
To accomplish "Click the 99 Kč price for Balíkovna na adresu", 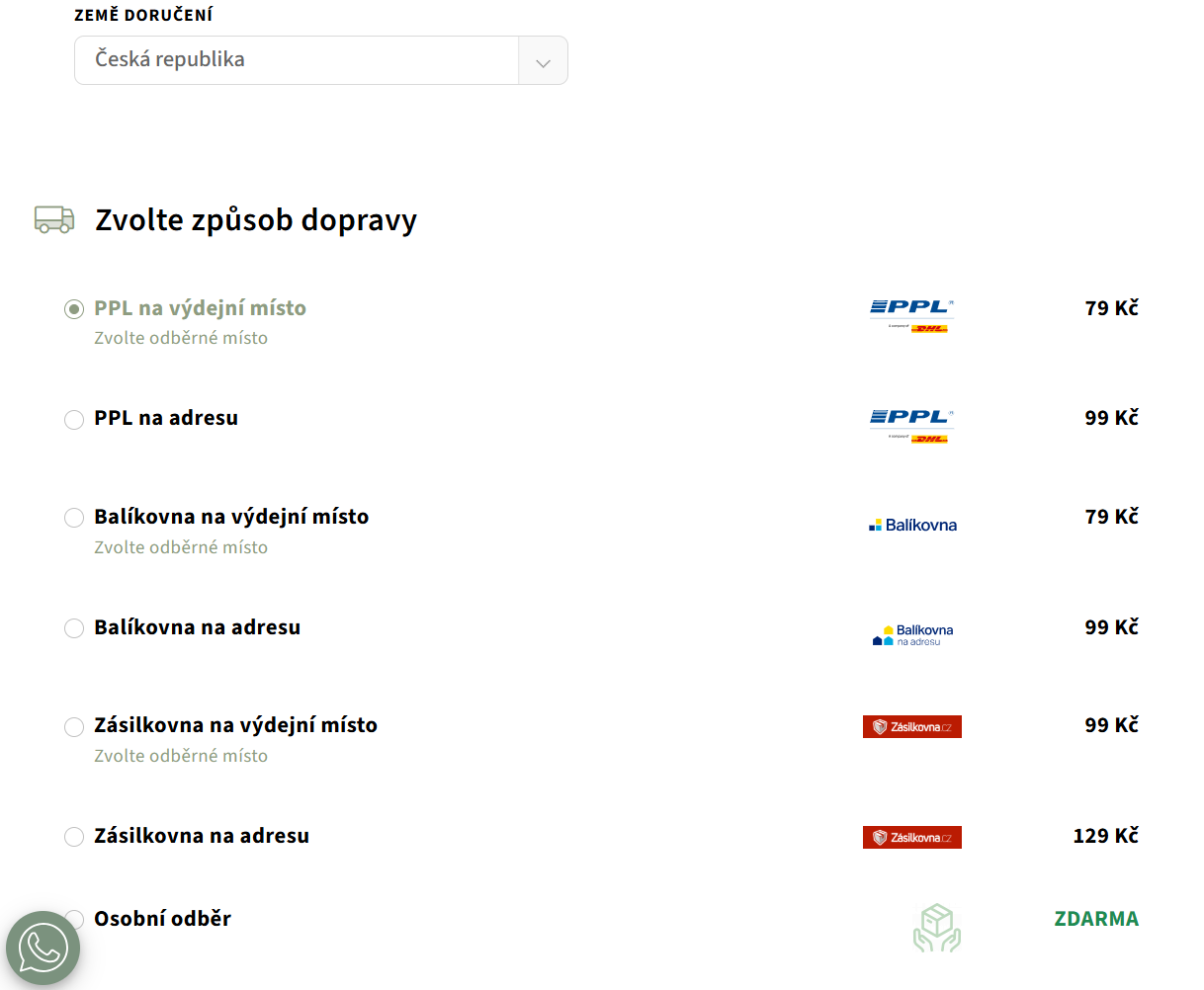I will click(x=1111, y=627).
